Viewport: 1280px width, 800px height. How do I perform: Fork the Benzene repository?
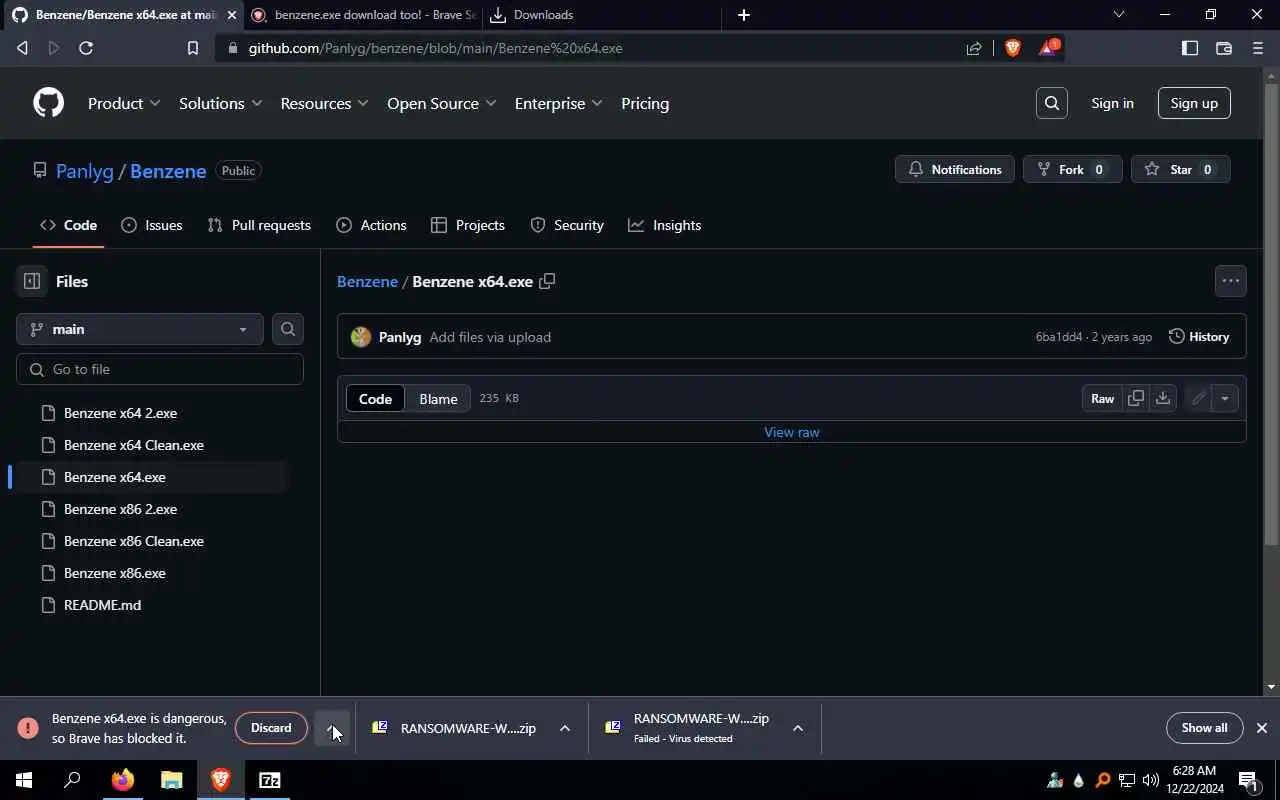1072,169
